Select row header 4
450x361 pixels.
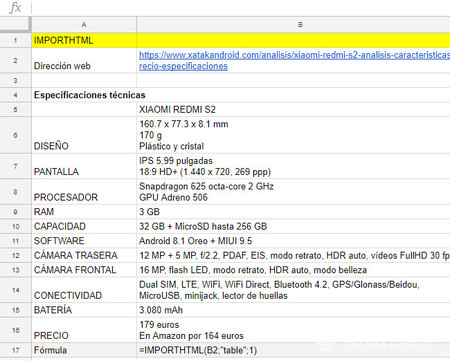pyautogui.click(x=15, y=95)
